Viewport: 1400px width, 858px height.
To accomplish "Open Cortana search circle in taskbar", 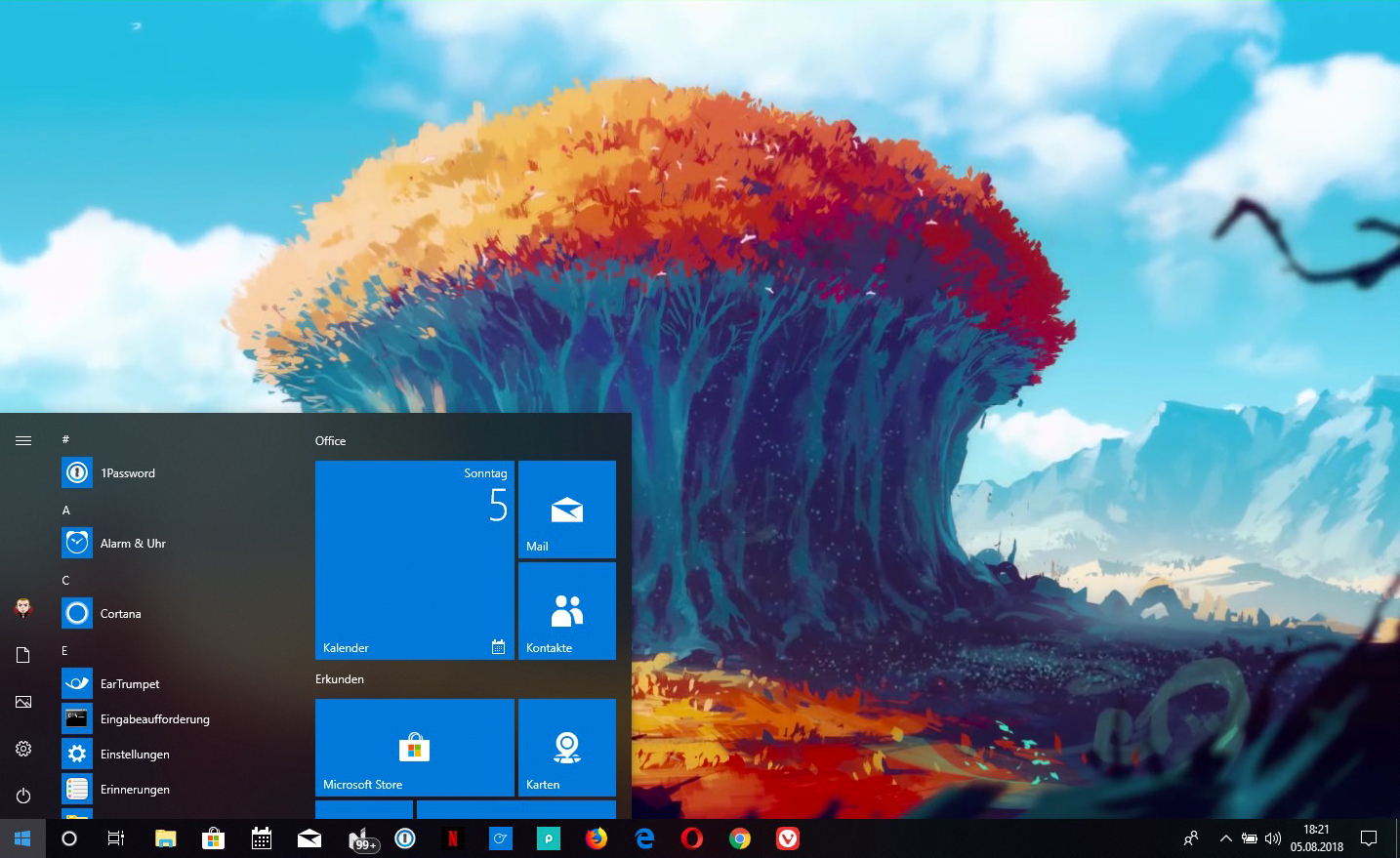I will [69, 838].
